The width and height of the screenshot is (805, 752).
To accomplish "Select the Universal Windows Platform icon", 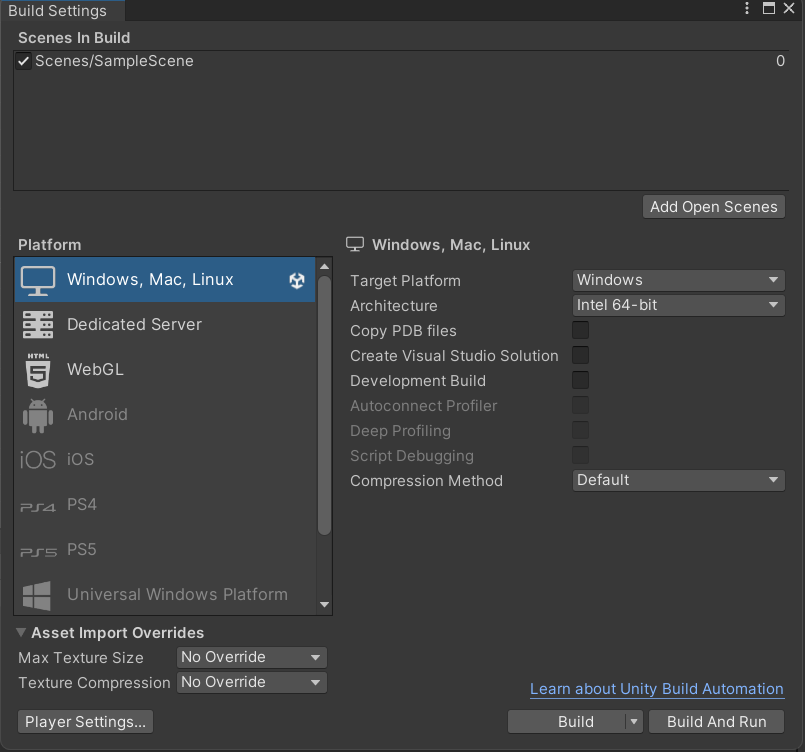I will coord(36,594).
